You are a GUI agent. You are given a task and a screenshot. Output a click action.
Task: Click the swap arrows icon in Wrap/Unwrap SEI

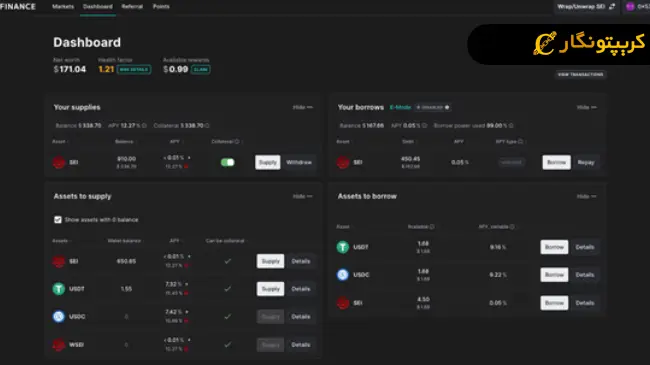tap(612, 7)
